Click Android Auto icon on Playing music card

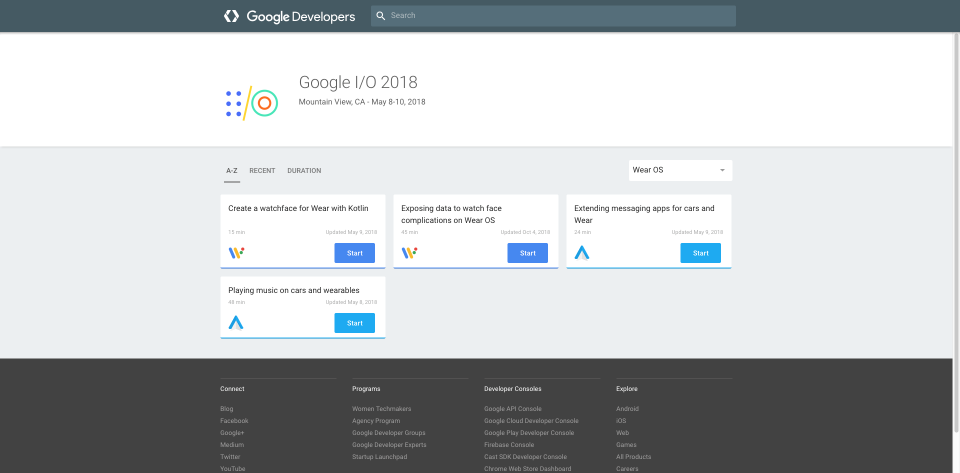point(236,322)
